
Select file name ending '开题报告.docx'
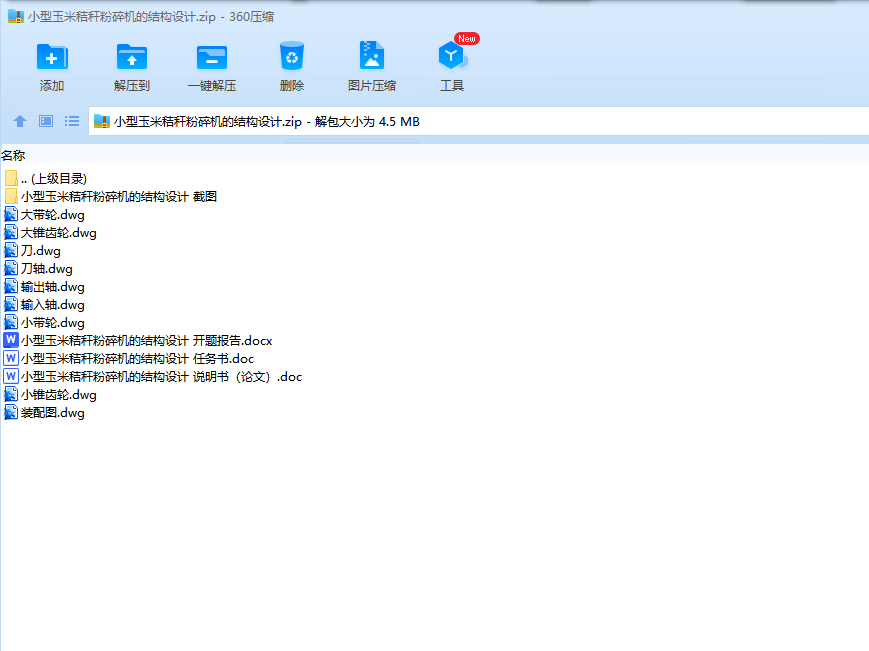click(x=147, y=340)
